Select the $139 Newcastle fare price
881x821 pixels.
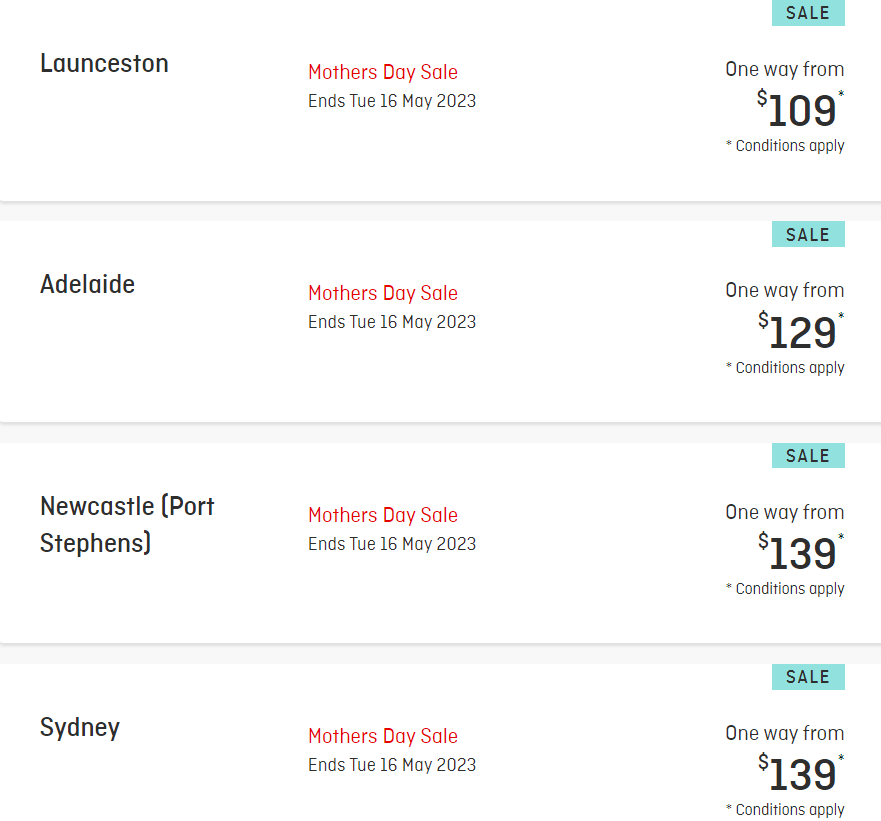(x=800, y=552)
